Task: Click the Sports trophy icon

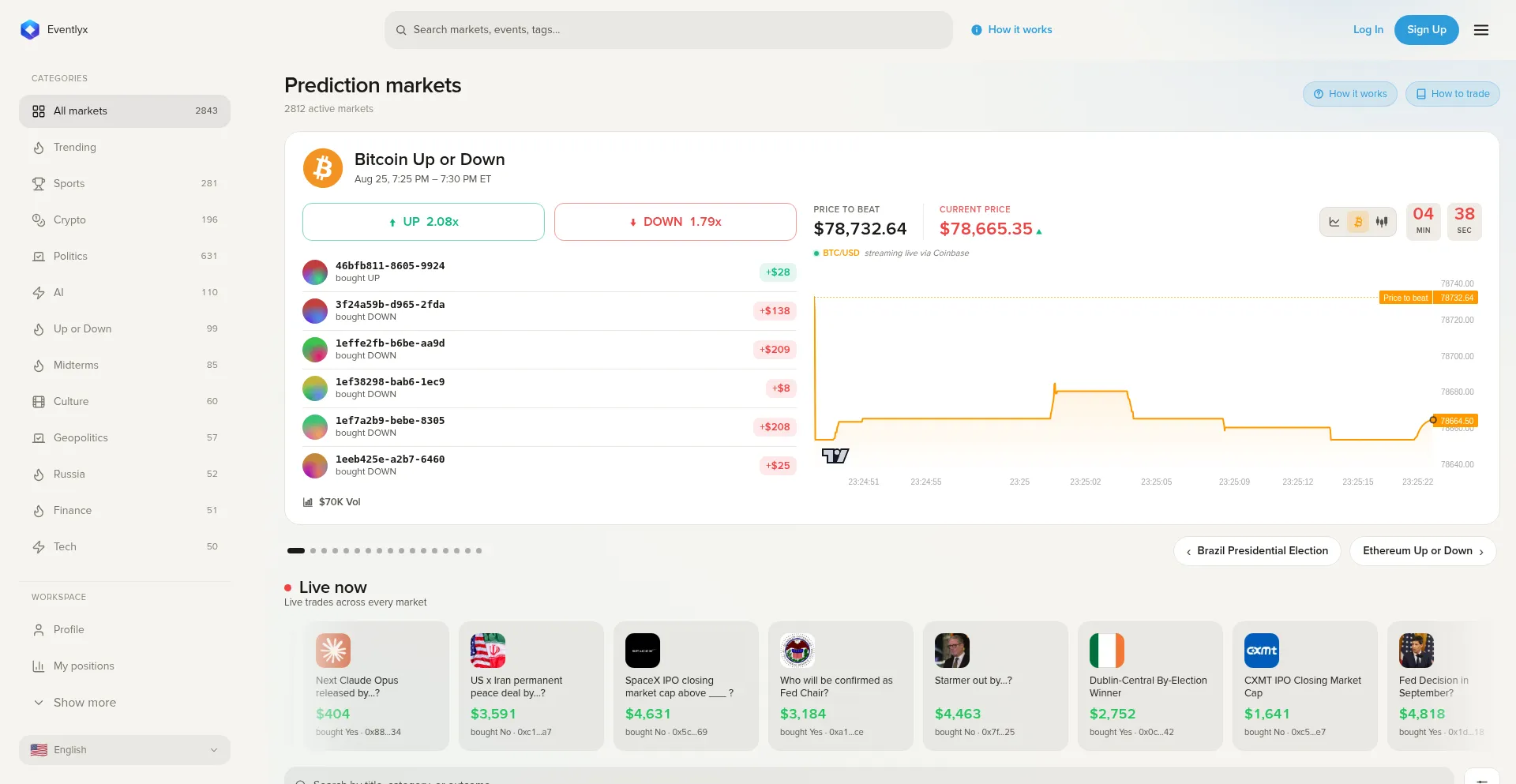Action: point(39,184)
